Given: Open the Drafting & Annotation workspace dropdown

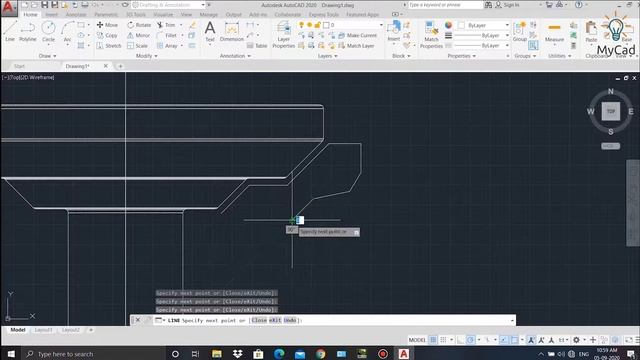Looking at the screenshot, I should (x=168, y=5).
